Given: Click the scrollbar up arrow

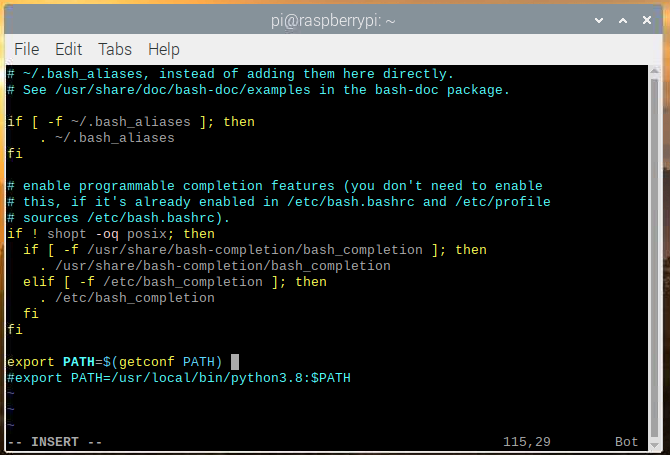Looking at the screenshot, I should coord(654,70).
